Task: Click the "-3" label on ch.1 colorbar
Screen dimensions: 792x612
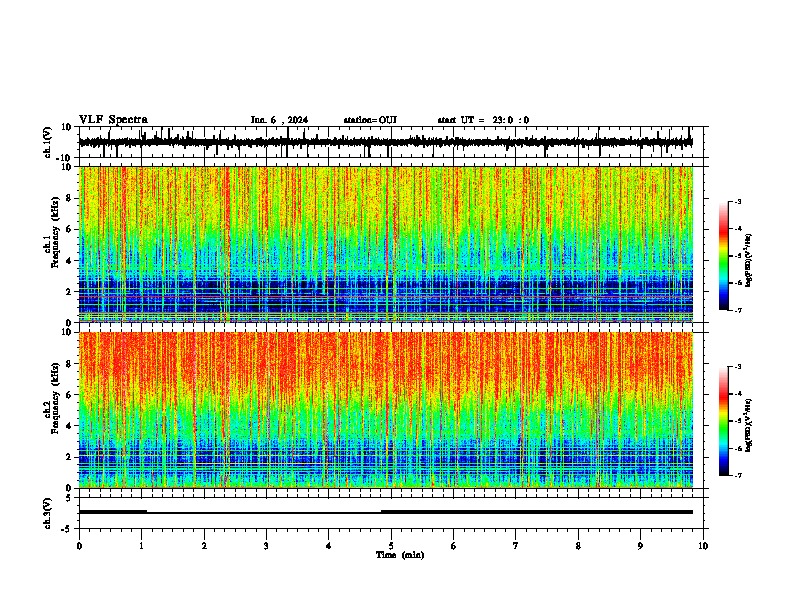Action: [737, 202]
